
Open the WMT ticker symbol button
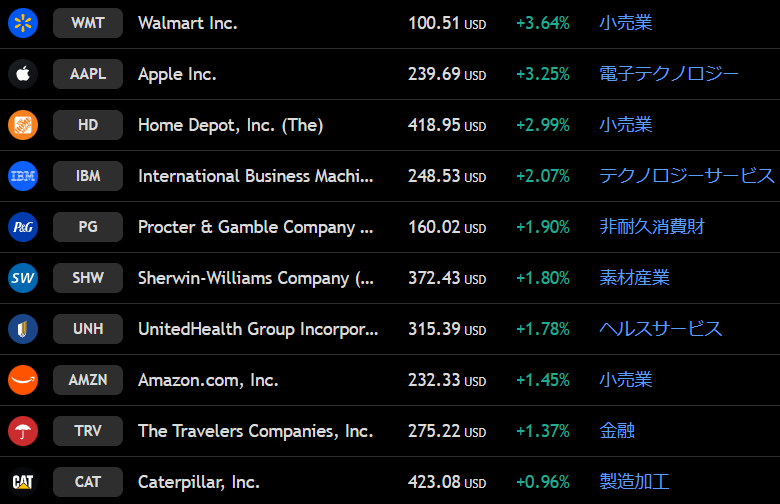88,23
